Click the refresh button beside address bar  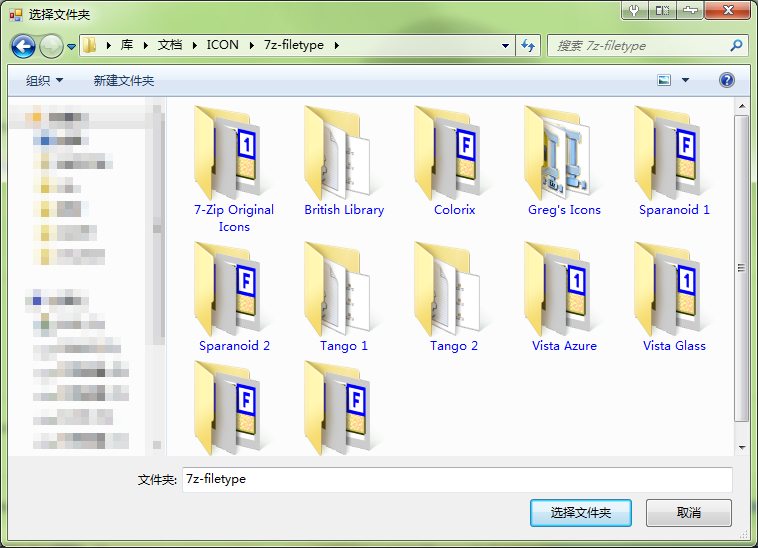(x=528, y=46)
